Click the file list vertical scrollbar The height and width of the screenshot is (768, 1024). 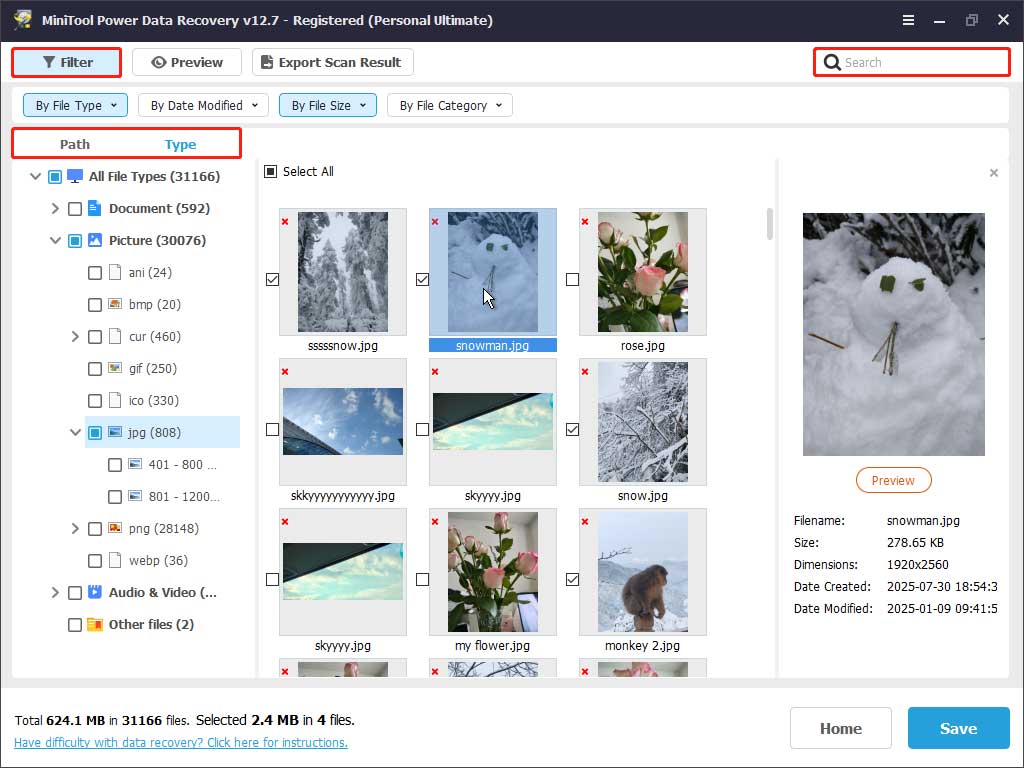pos(769,224)
